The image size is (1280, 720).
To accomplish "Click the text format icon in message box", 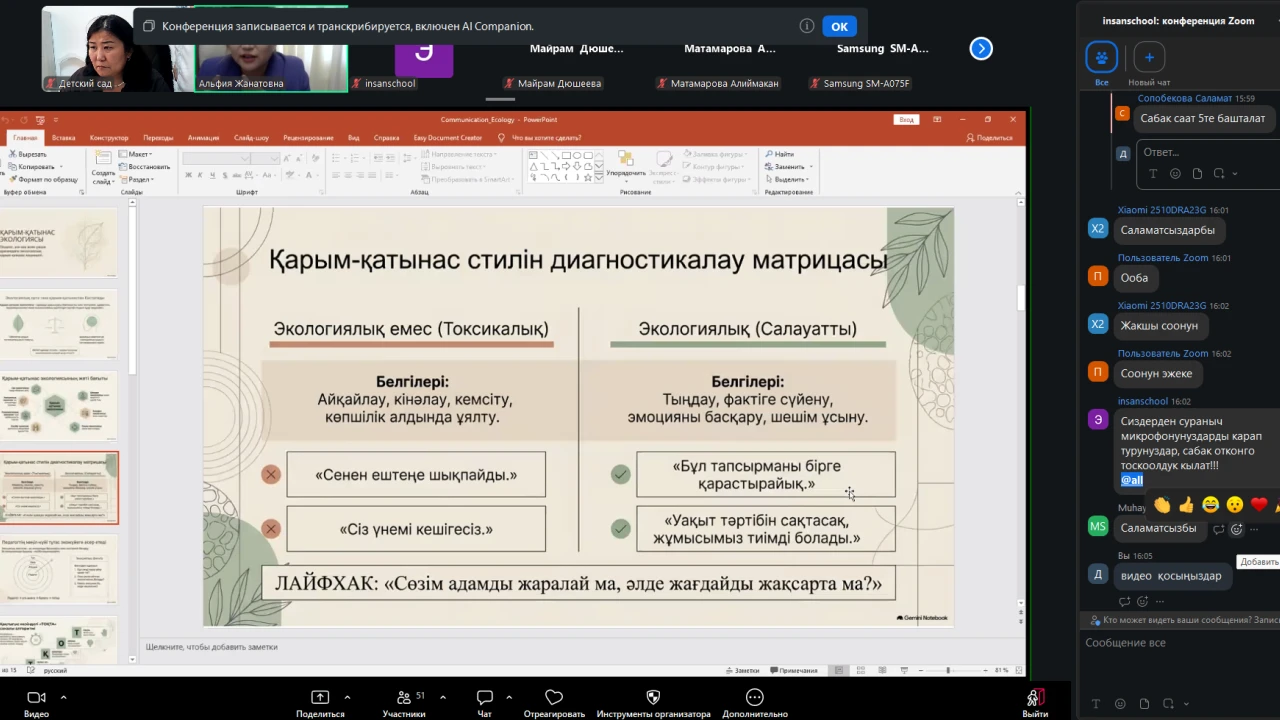I will (1096, 704).
